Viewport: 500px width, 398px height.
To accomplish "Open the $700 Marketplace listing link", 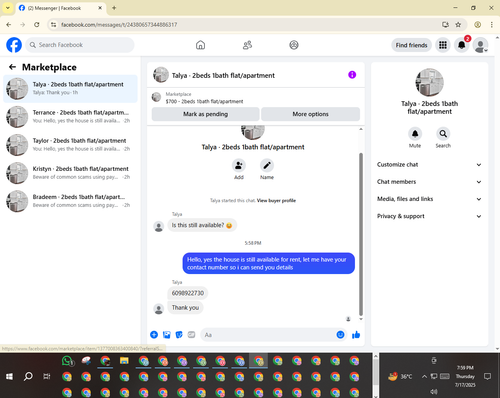I will 204,101.
